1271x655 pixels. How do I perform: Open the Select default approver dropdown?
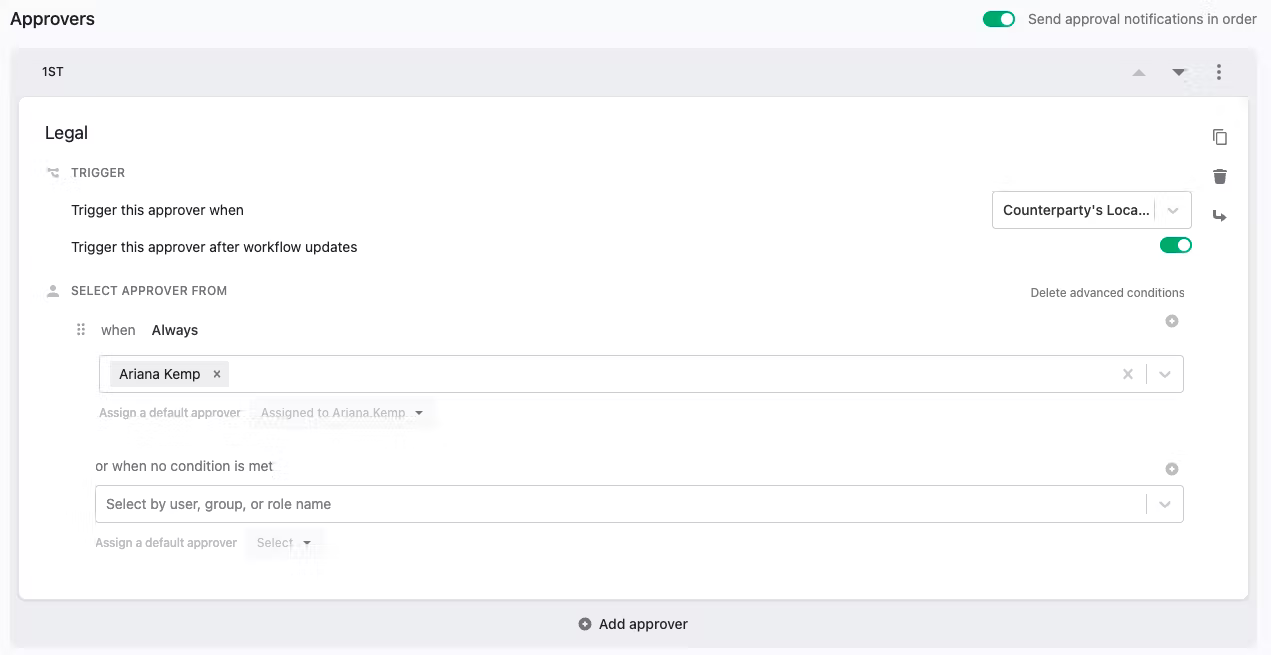click(x=284, y=543)
